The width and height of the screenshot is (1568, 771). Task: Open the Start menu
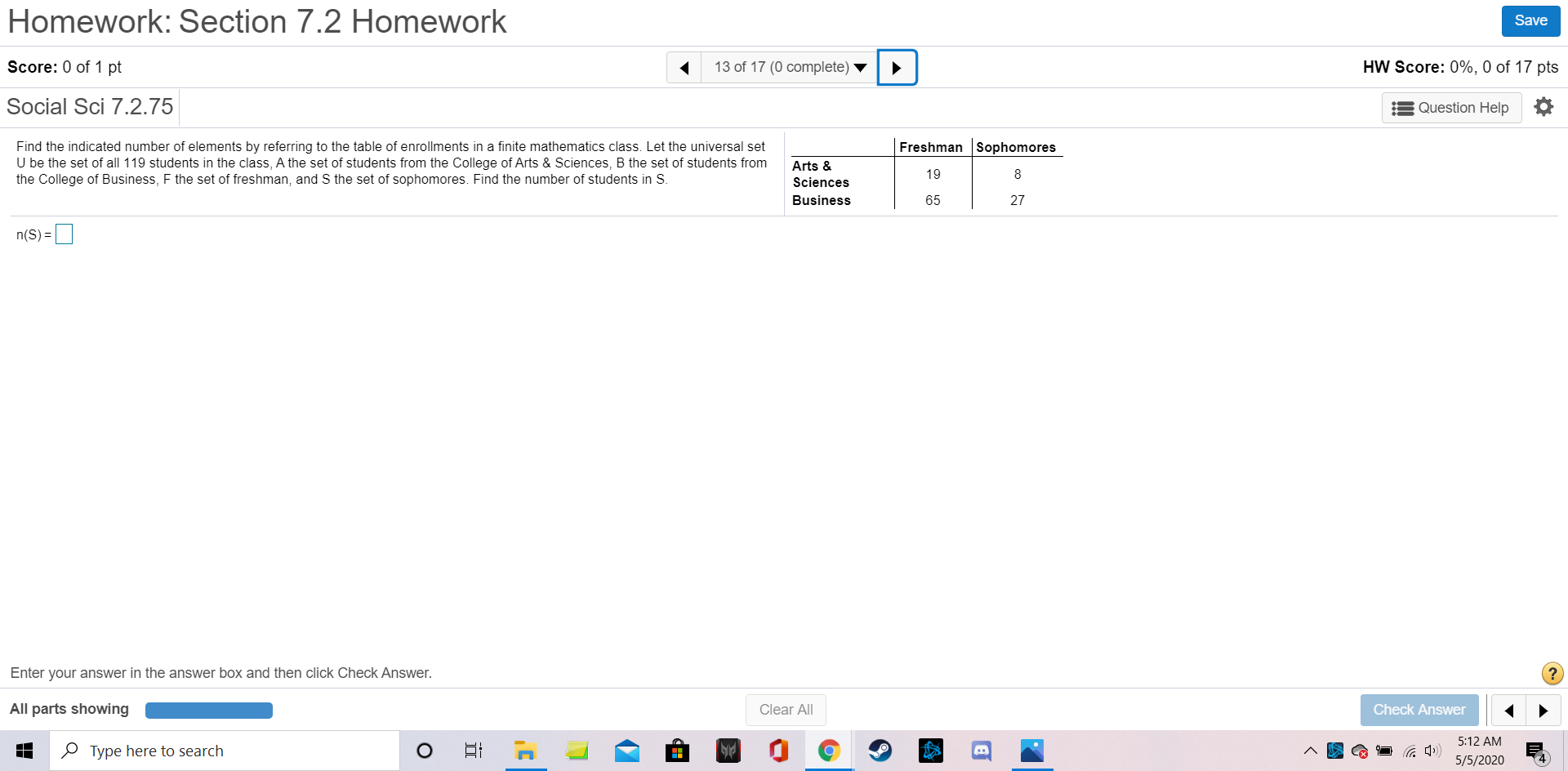[x=24, y=750]
